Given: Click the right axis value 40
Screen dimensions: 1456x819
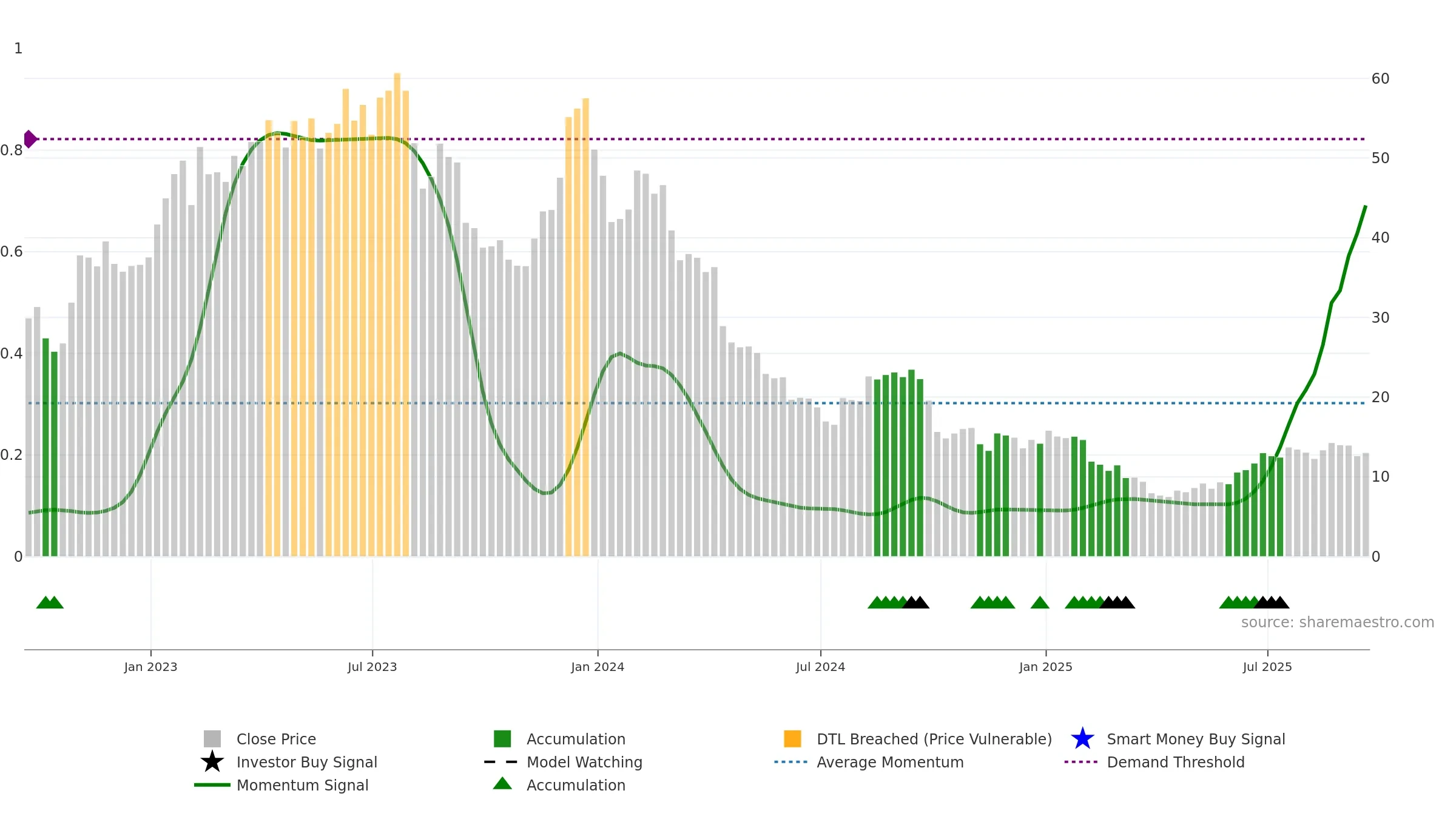Looking at the screenshot, I should [1380, 237].
